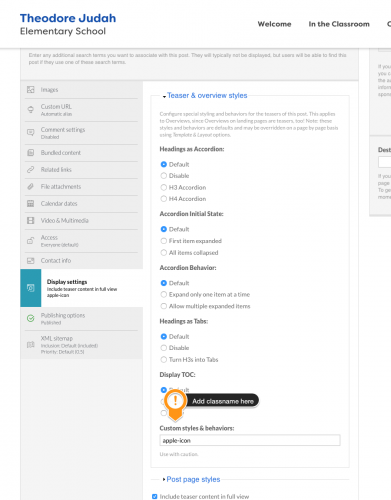Open In the Classroom menu

pos(339,24)
